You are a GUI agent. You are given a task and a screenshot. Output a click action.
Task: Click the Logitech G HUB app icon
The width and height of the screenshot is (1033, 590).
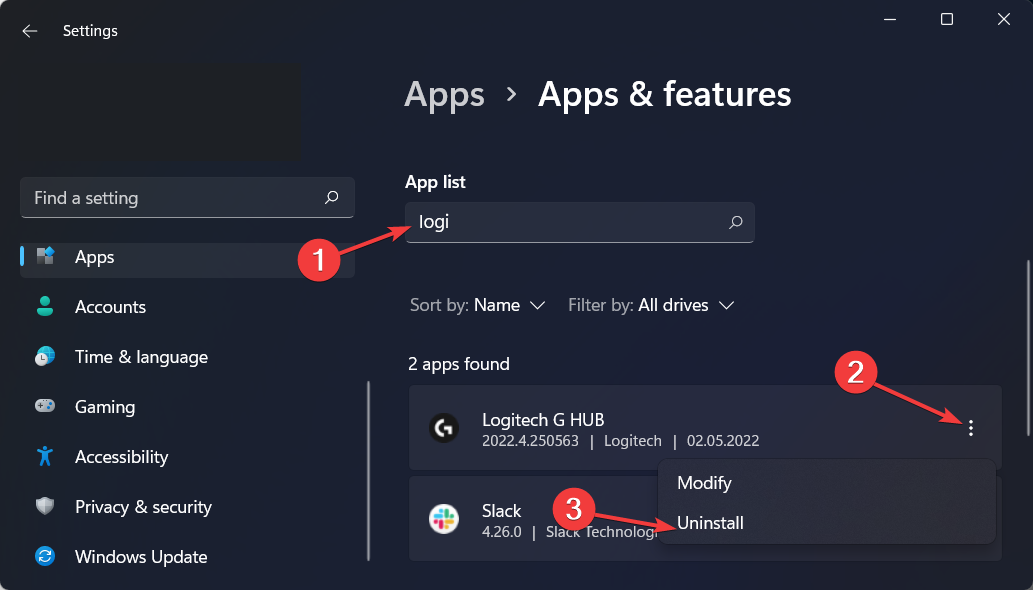[443, 429]
